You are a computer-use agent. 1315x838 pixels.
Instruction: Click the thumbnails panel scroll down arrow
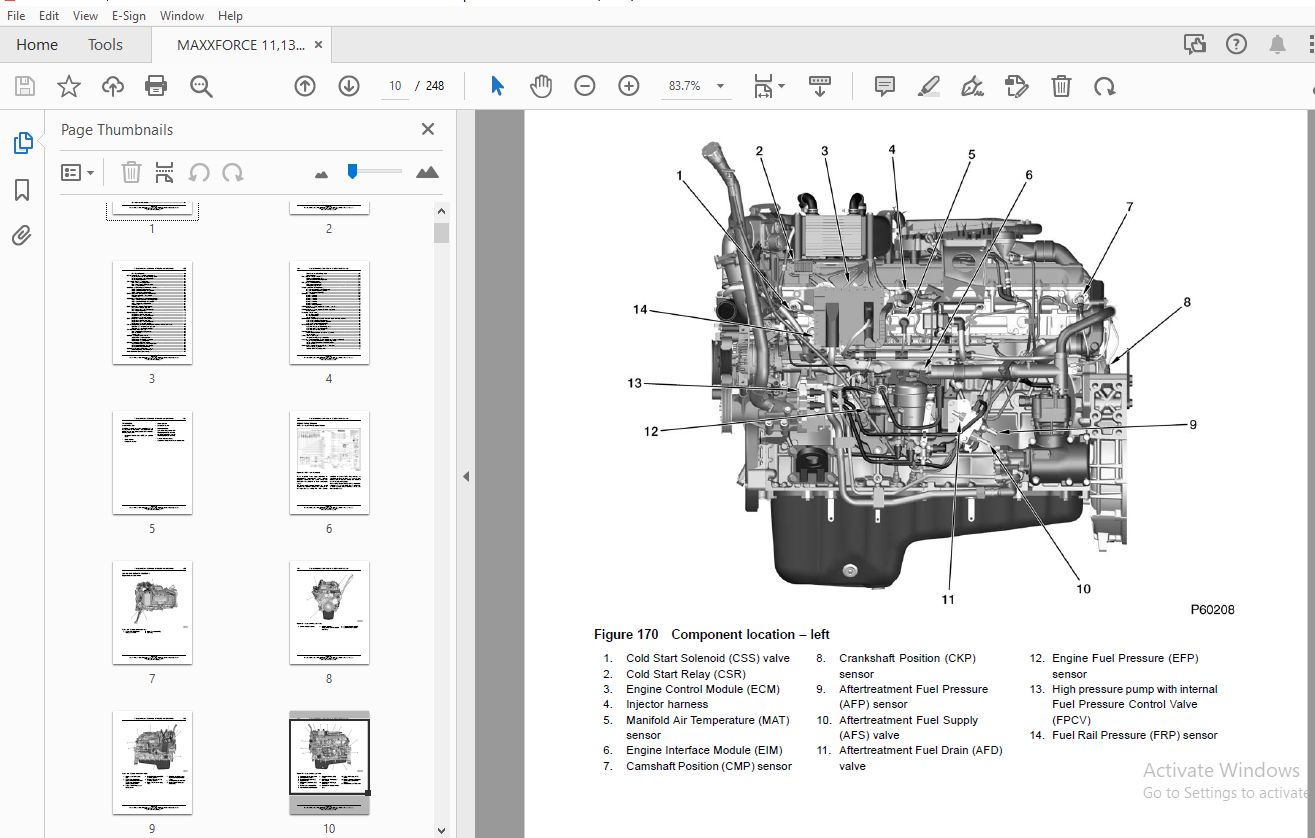pyautogui.click(x=441, y=829)
